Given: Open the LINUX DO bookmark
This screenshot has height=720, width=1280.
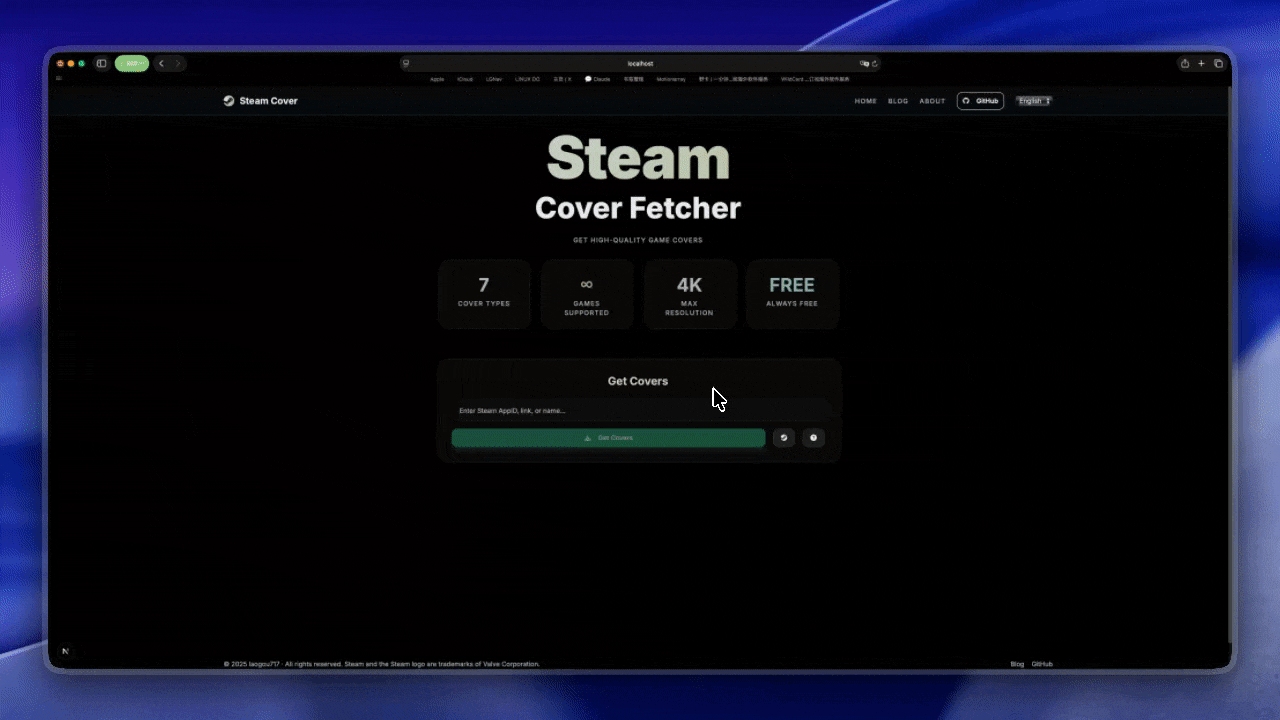Looking at the screenshot, I should pyautogui.click(x=528, y=79).
